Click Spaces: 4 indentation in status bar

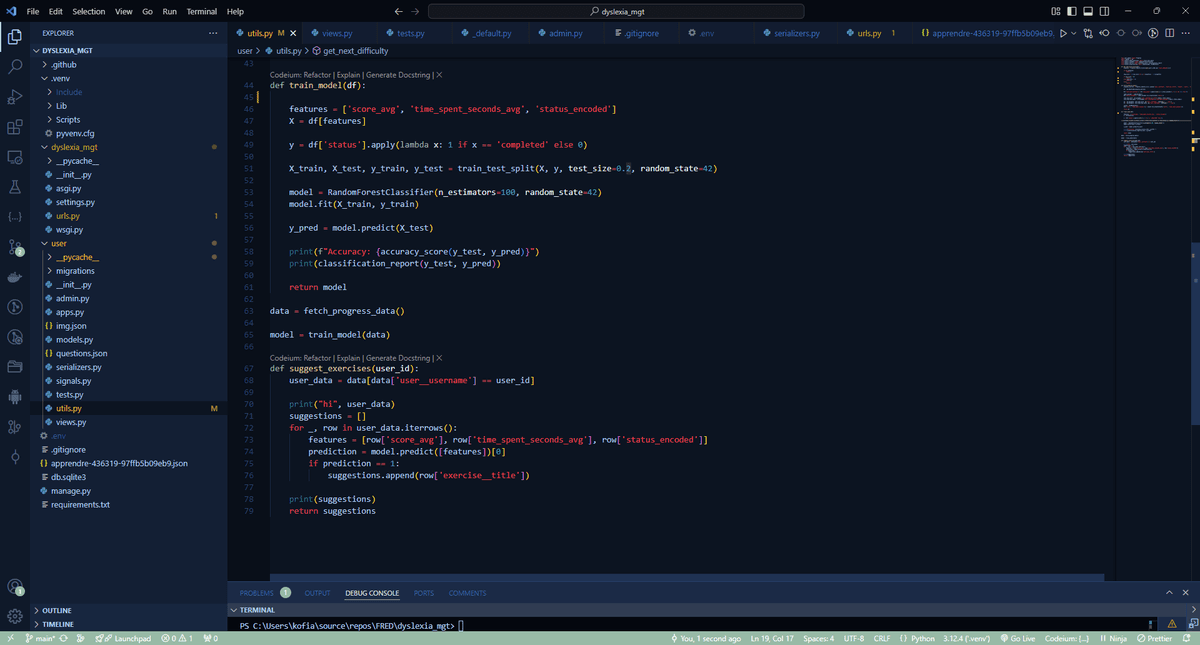pyautogui.click(x=818, y=638)
